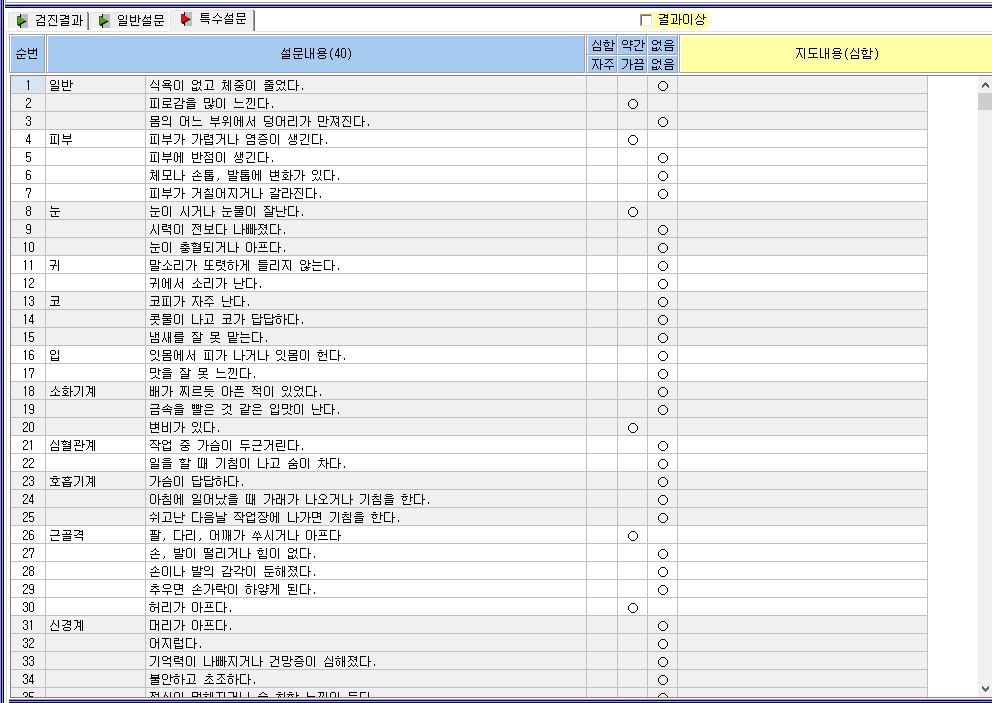Click the 순번 column header
The height and width of the screenshot is (703, 992).
click(27, 54)
